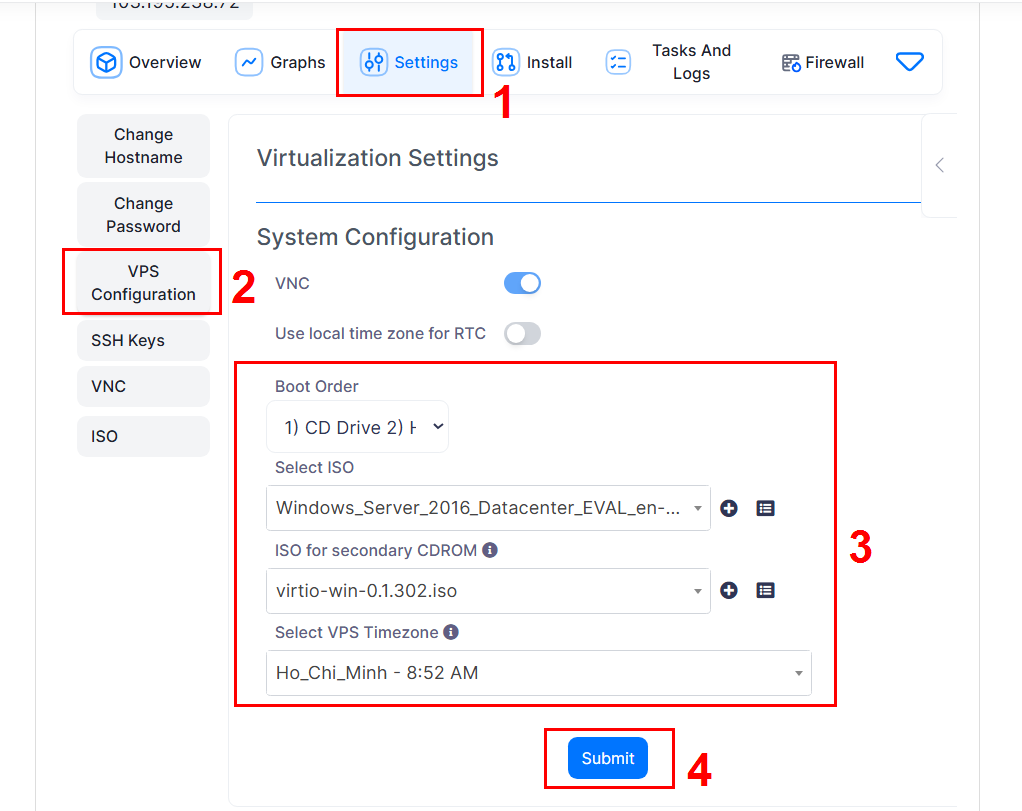Open SSH Keys in sidebar
The height and width of the screenshot is (811, 1022).
coord(143,340)
